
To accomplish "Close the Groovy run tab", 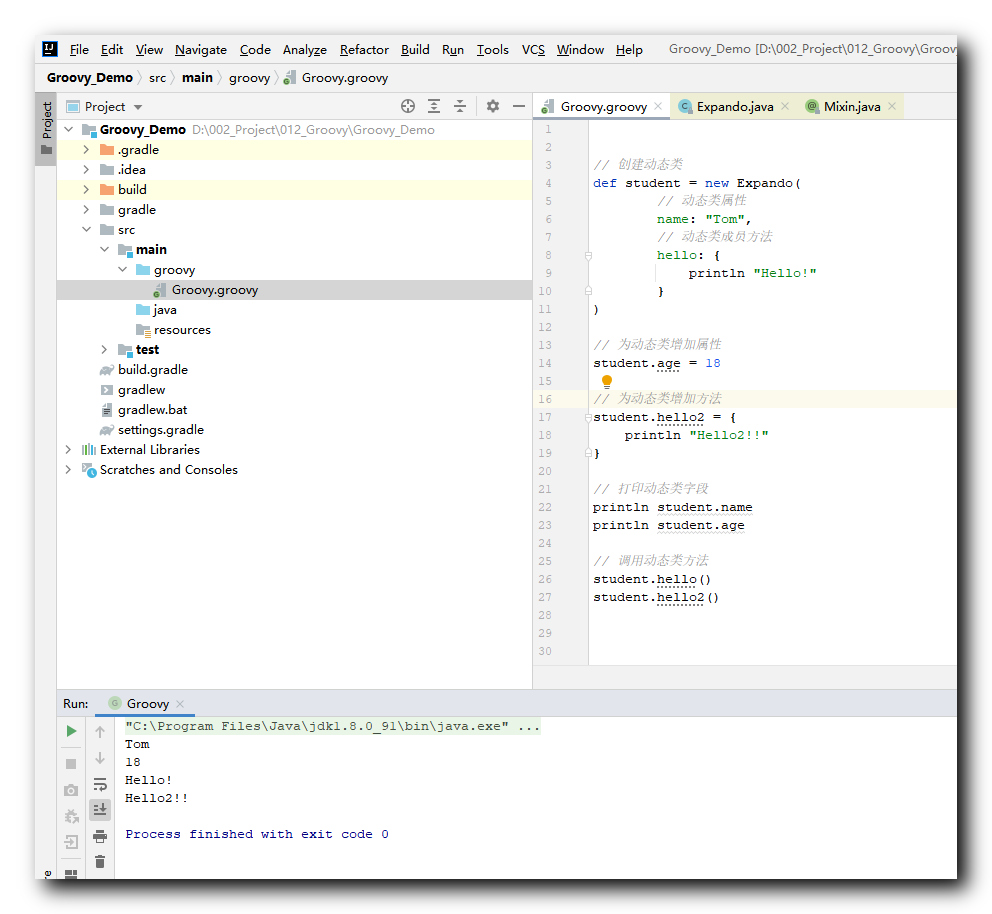I will click(180, 704).
